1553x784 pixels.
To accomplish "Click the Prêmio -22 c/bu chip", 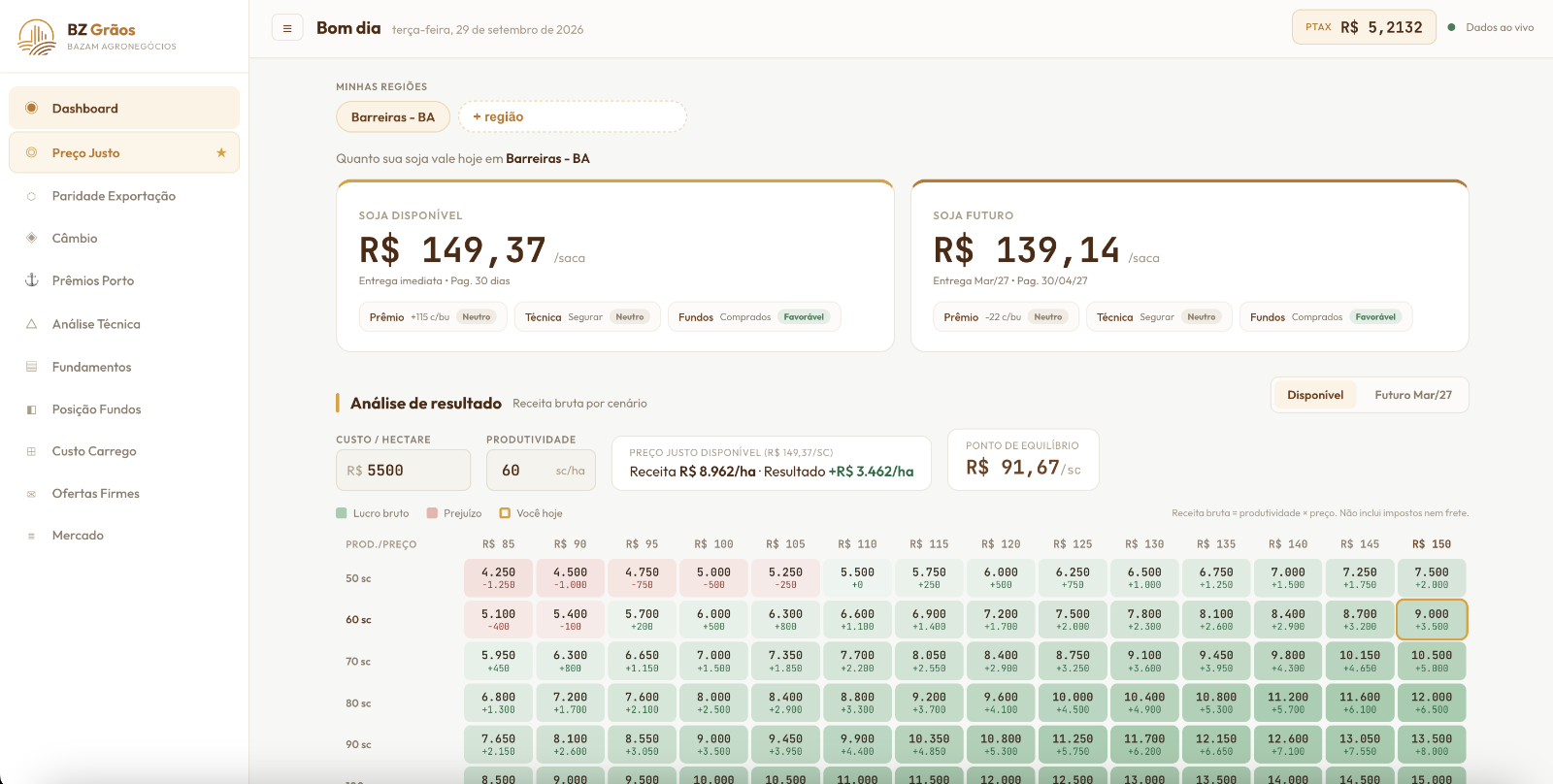I will tap(1006, 317).
